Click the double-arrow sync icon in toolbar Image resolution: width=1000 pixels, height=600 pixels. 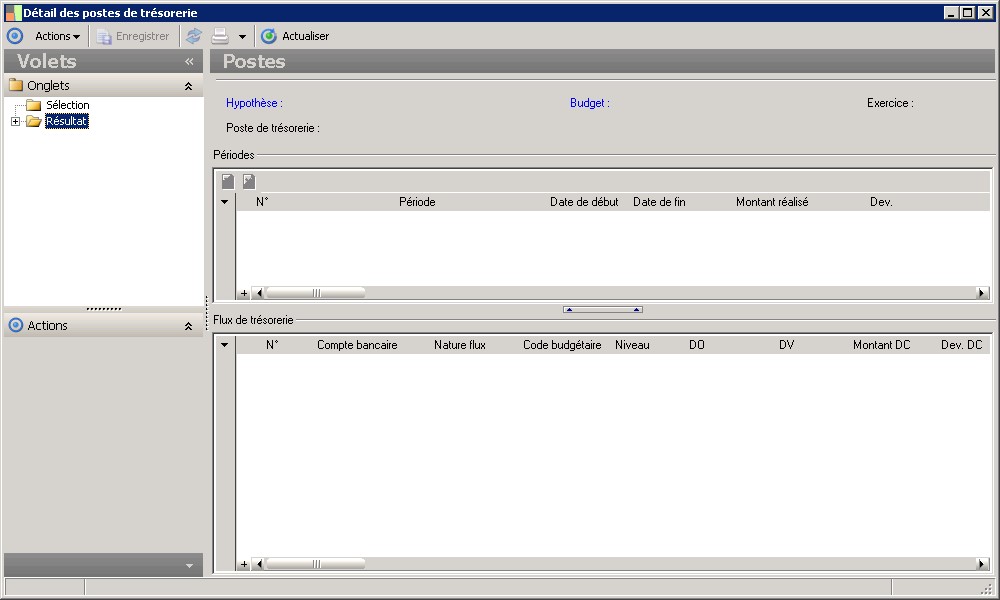pyautogui.click(x=194, y=36)
